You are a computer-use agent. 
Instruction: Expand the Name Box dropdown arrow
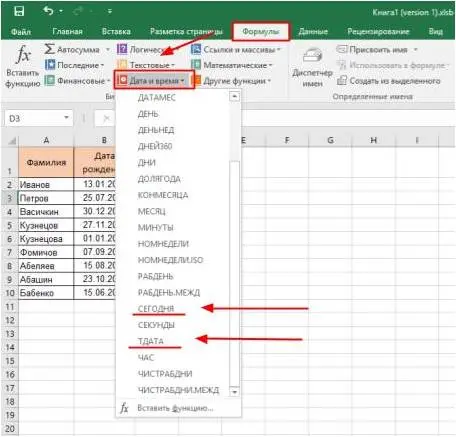66,118
